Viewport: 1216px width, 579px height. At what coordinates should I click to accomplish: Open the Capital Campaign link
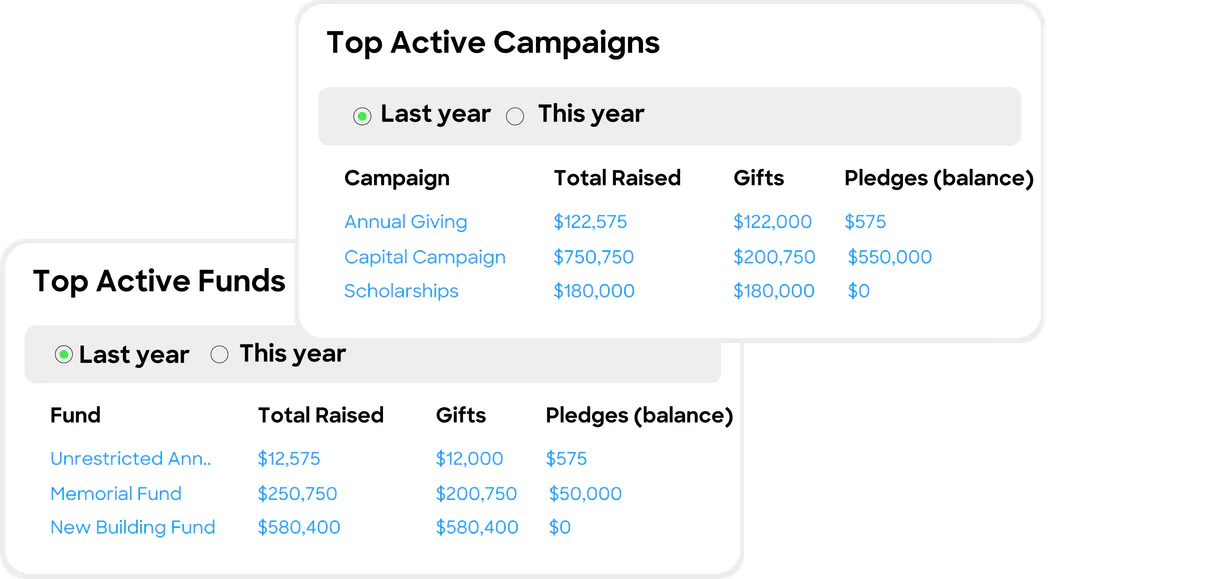point(424,257)
